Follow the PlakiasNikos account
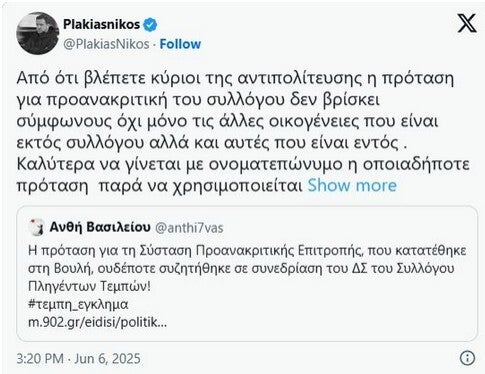485x374 pixels. pyautogui.click(x=180, y=44)
